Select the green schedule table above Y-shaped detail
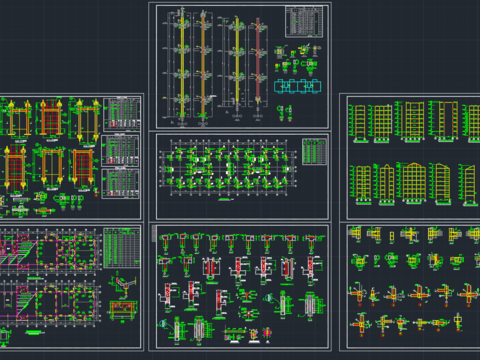This screenshot has height=360, width=480. point(122,248)
